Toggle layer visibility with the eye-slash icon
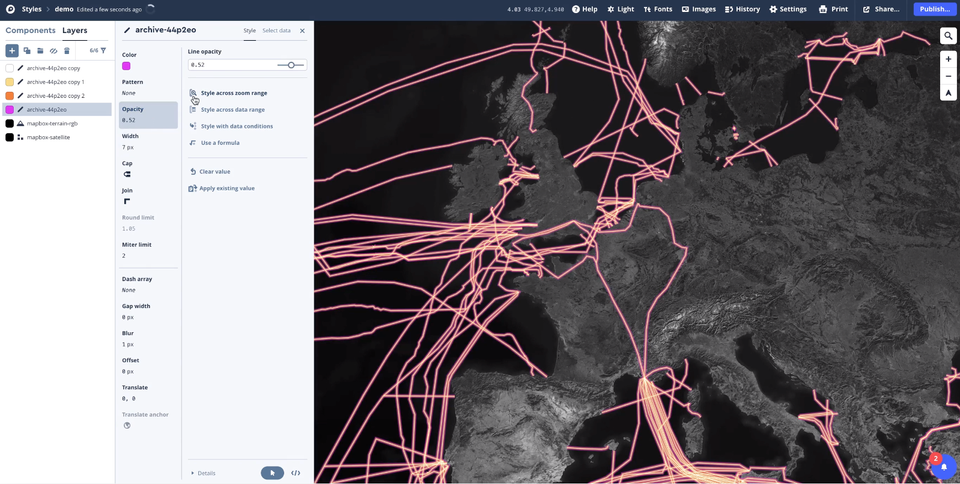 [x=54, y=50]
